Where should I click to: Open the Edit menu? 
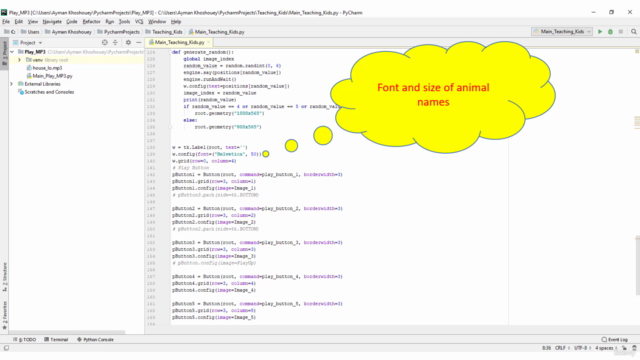click(x=18, y=22)
